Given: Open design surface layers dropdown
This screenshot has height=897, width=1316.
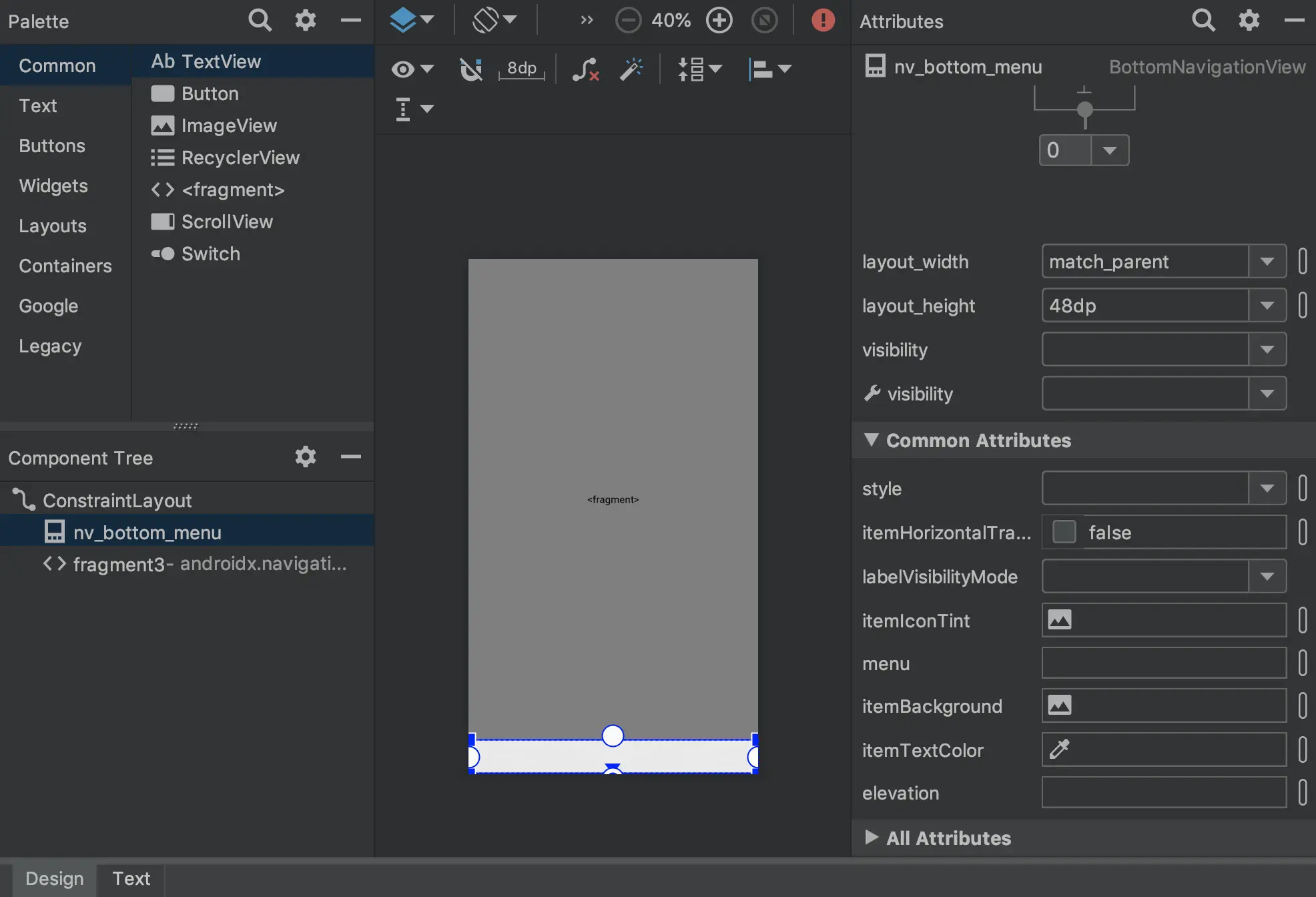Looking at the screenshot, I should coord(412,20).
